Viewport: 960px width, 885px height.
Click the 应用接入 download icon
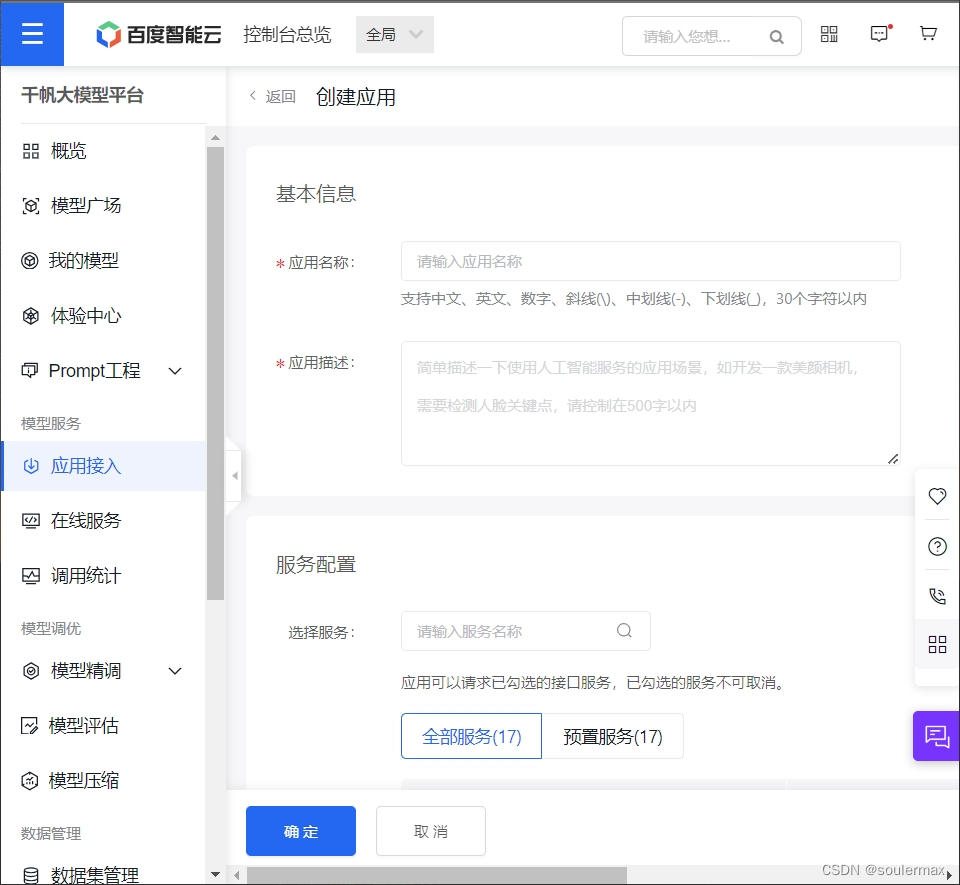31,466
